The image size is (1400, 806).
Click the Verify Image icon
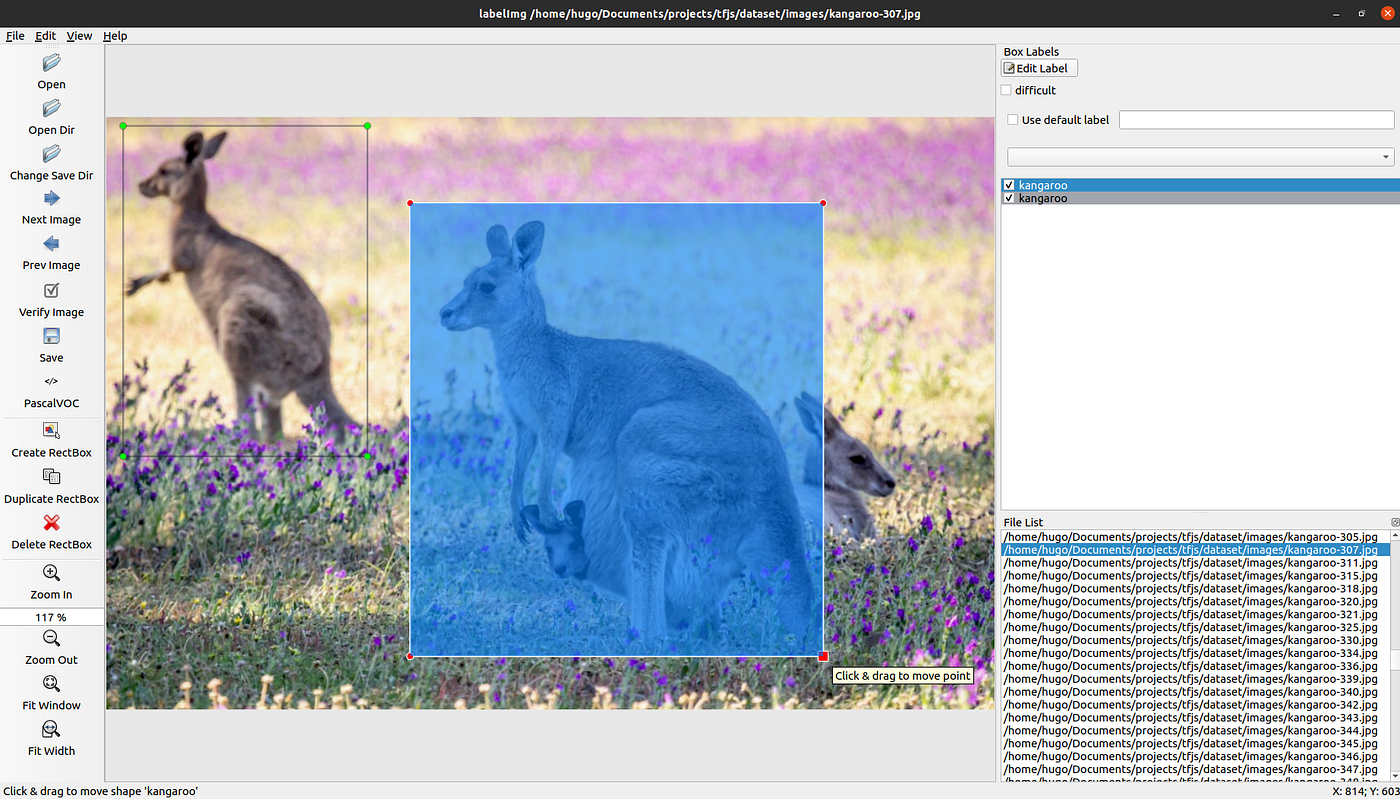point(51,290)
